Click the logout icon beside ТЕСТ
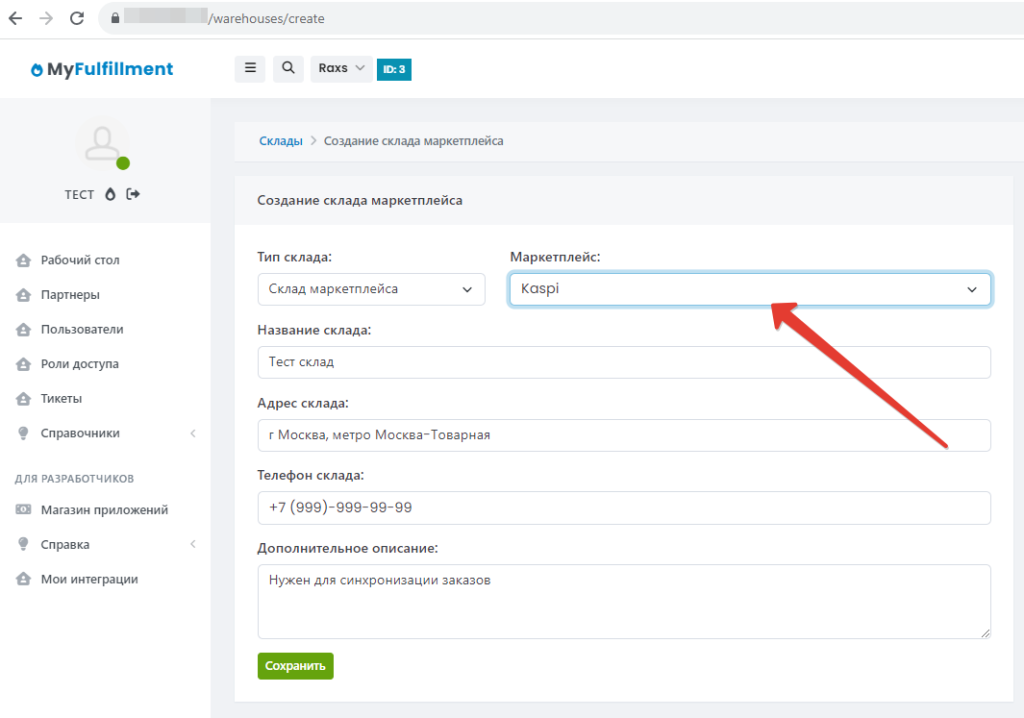 click(133, 194)
